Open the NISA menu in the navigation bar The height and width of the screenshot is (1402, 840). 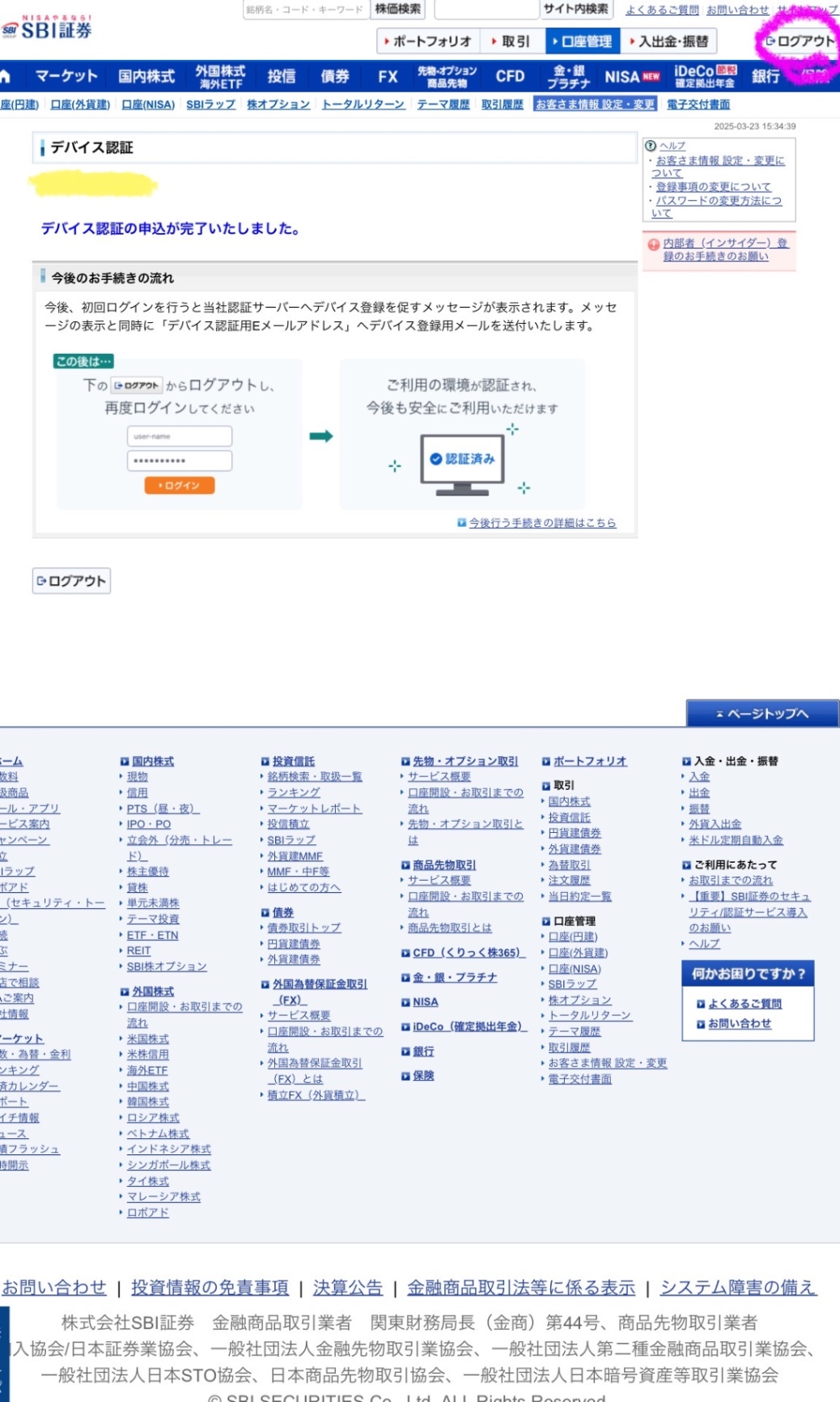point(632,77)
